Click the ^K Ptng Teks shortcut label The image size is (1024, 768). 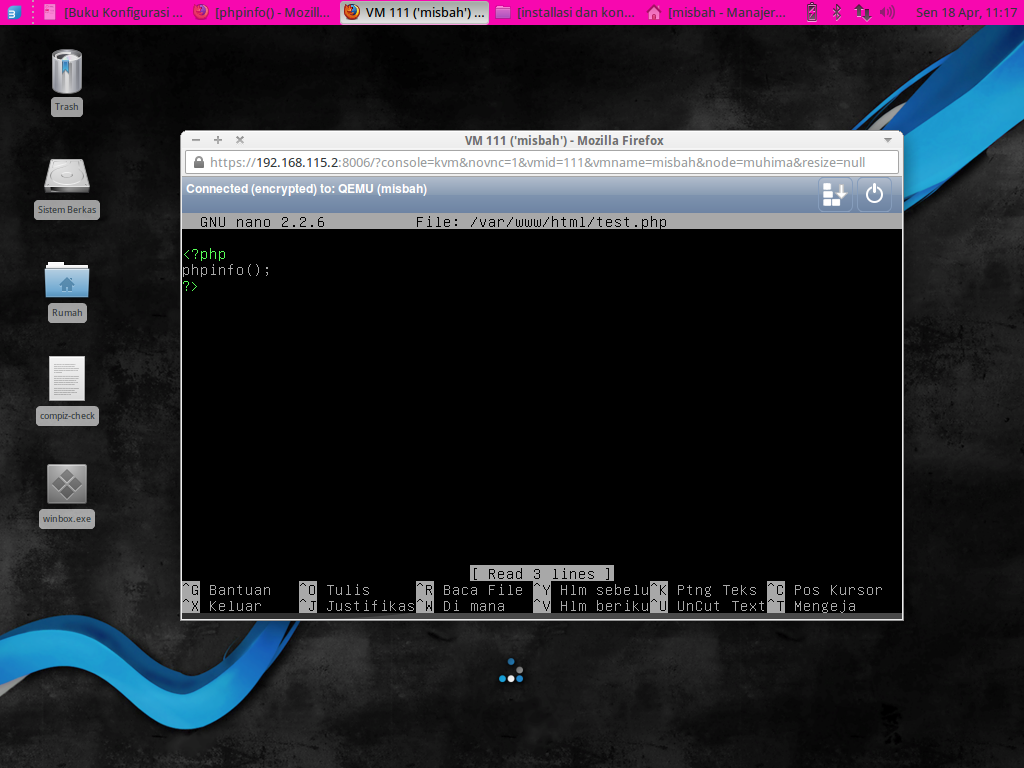703,590
